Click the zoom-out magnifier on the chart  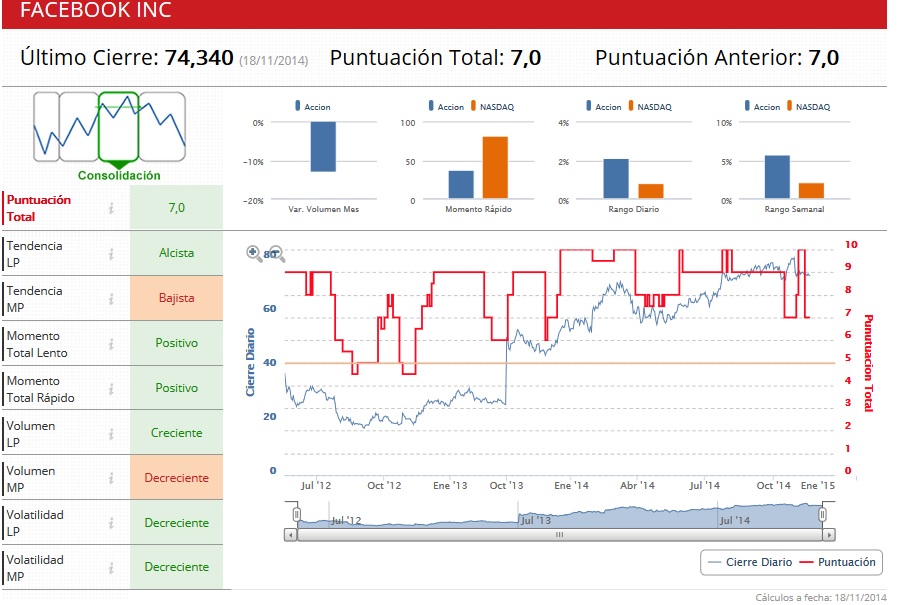[276, 253]
